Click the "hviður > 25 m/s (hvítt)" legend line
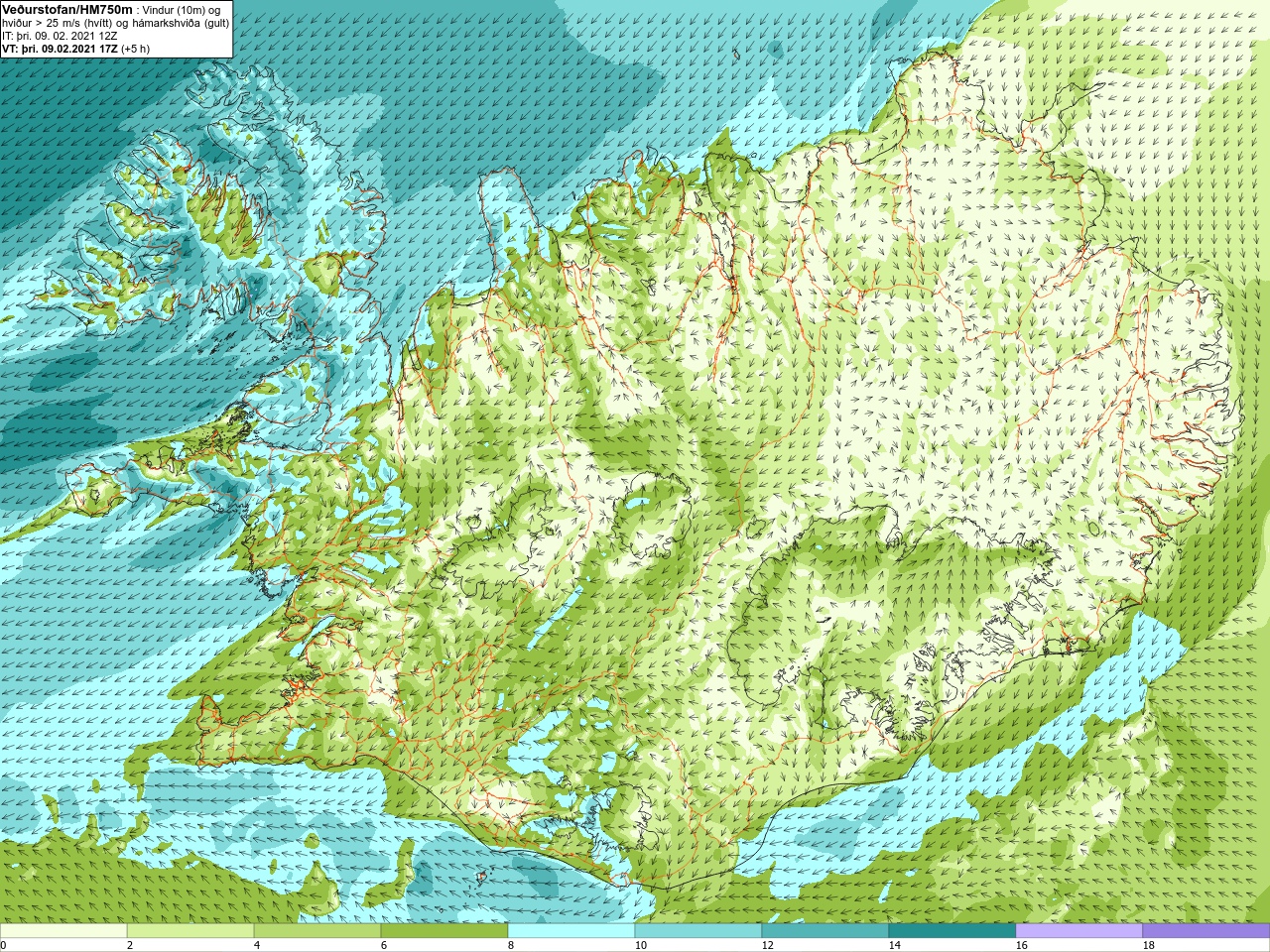 pyautogui.click(x=58, y=22)
